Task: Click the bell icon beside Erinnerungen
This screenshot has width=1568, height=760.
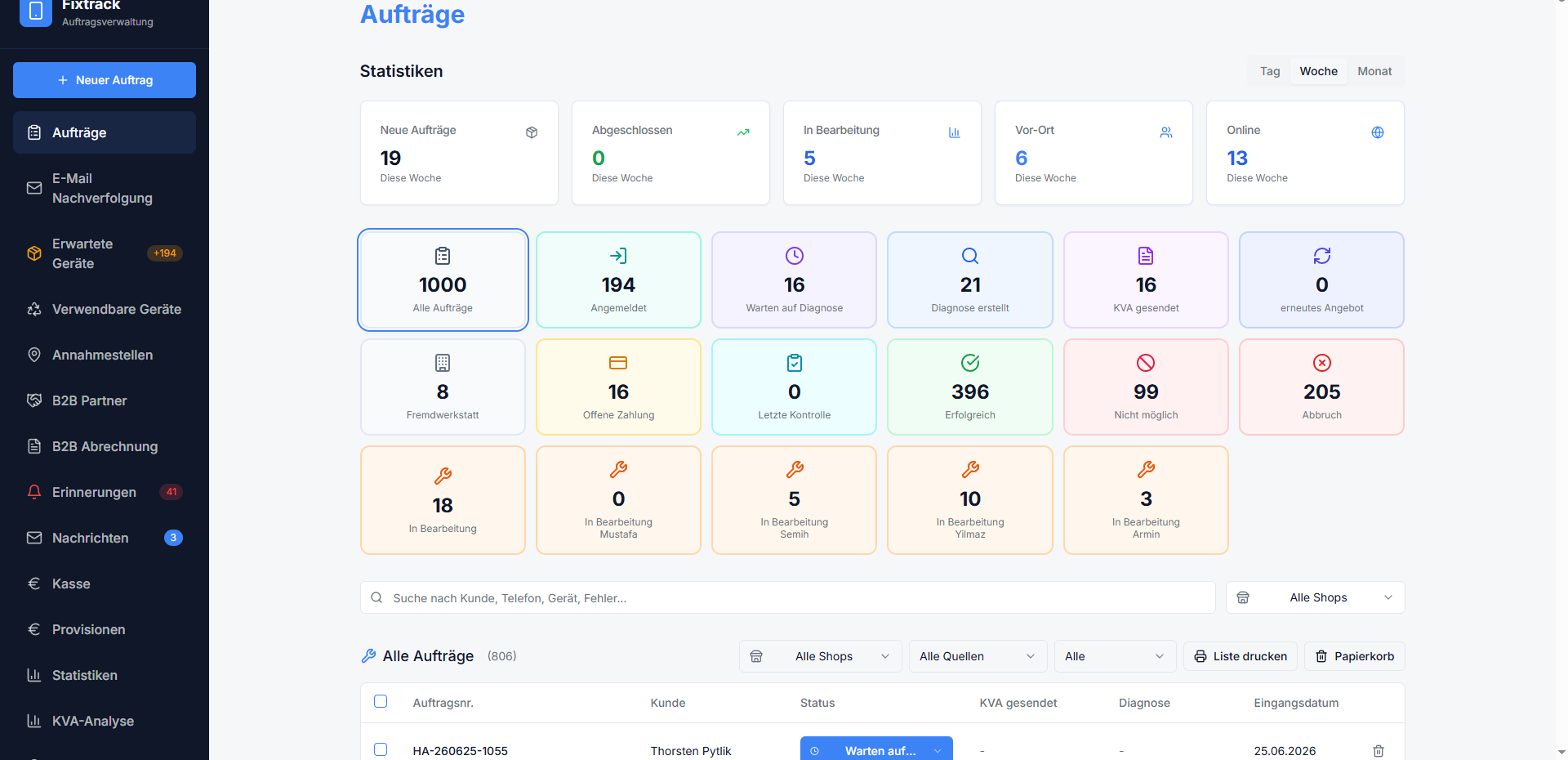Action: point(34,492)
